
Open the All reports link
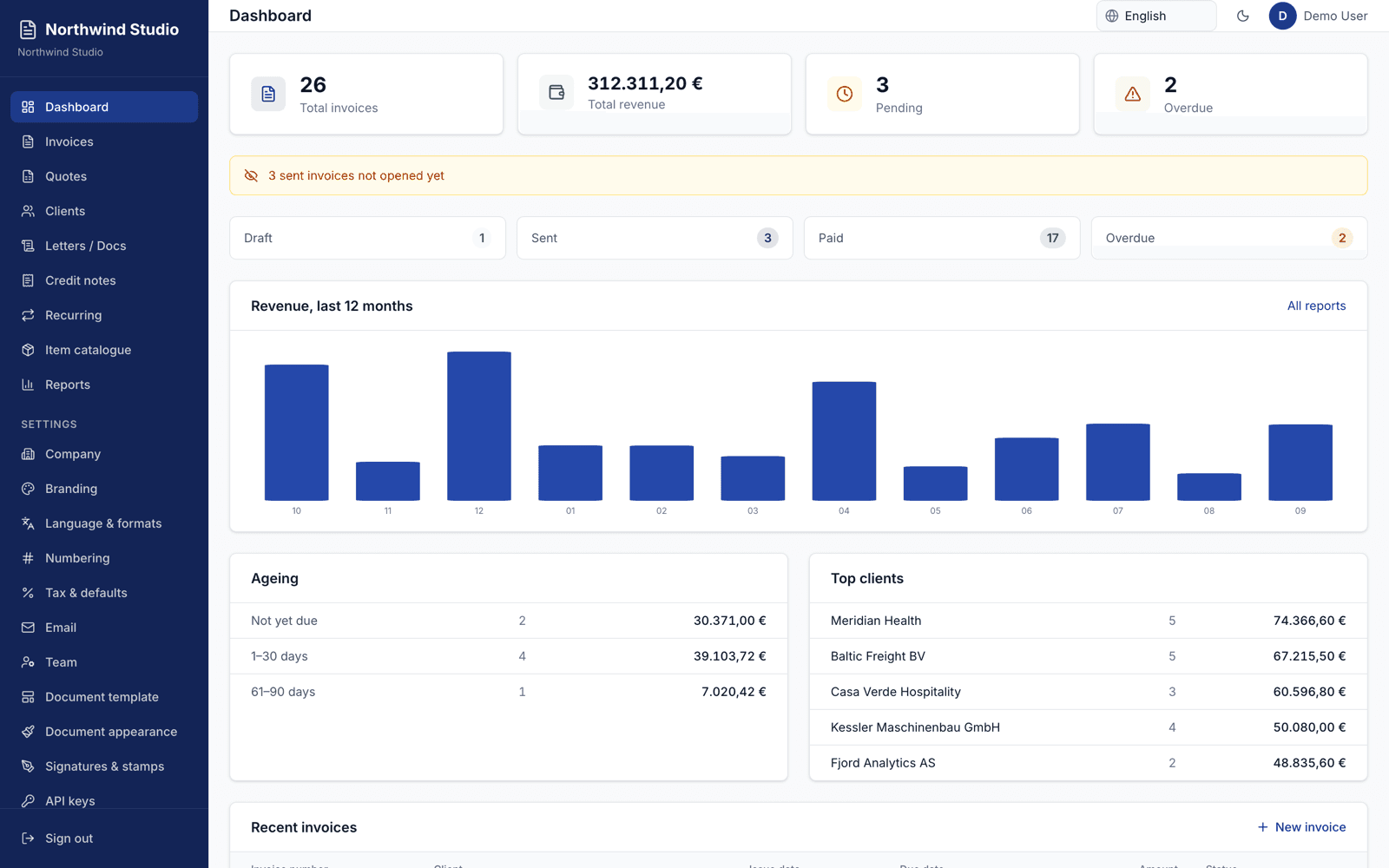click(1316, 306)
